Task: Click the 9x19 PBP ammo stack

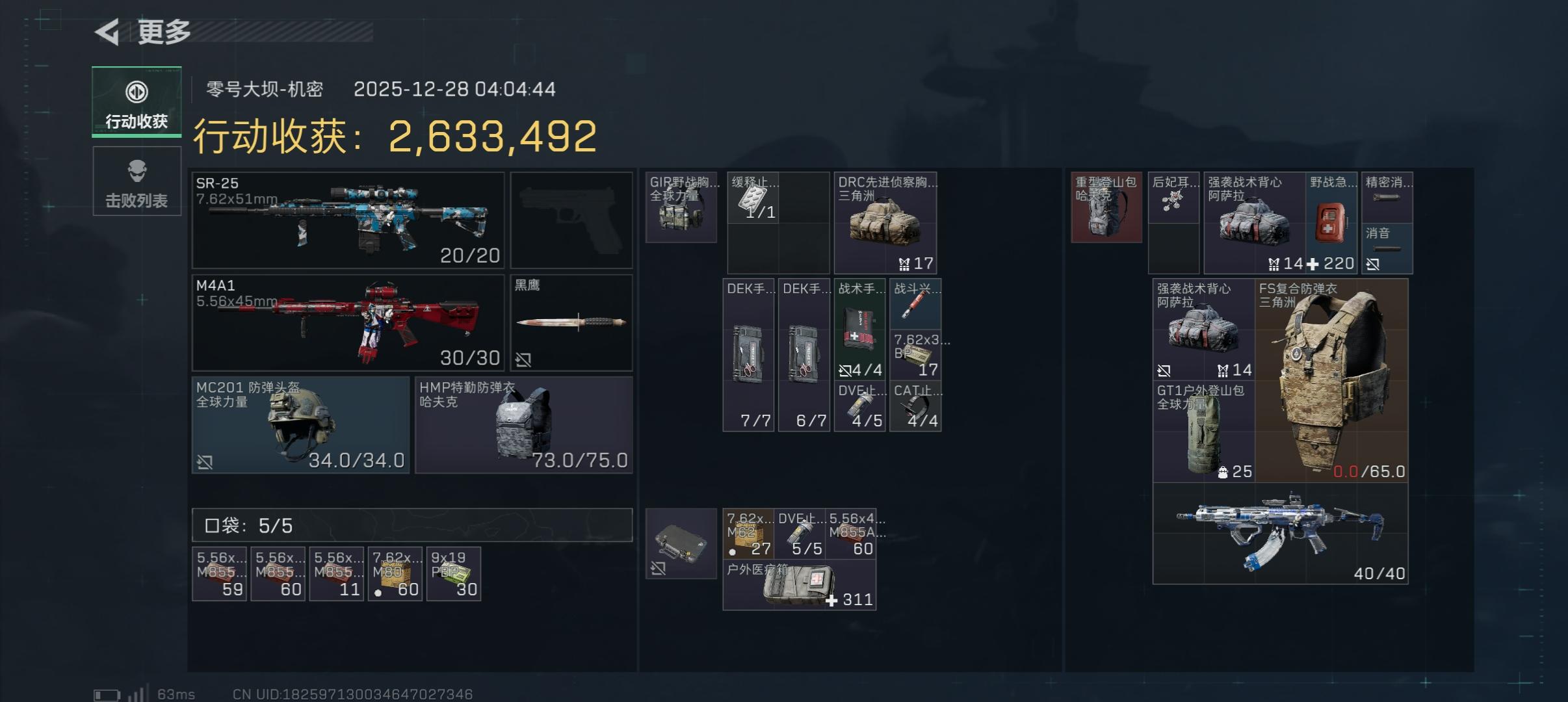Action: coord(454,574)
